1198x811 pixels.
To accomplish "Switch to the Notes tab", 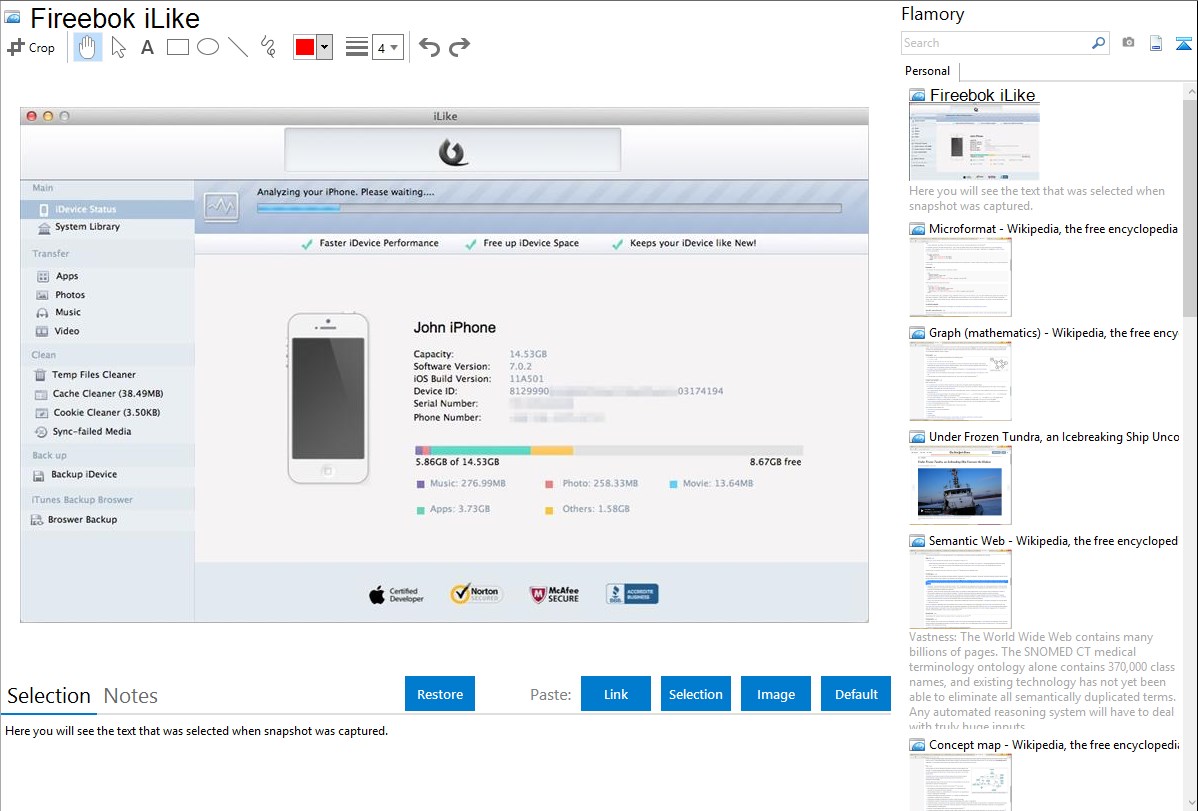I will [x=131, y=696].
